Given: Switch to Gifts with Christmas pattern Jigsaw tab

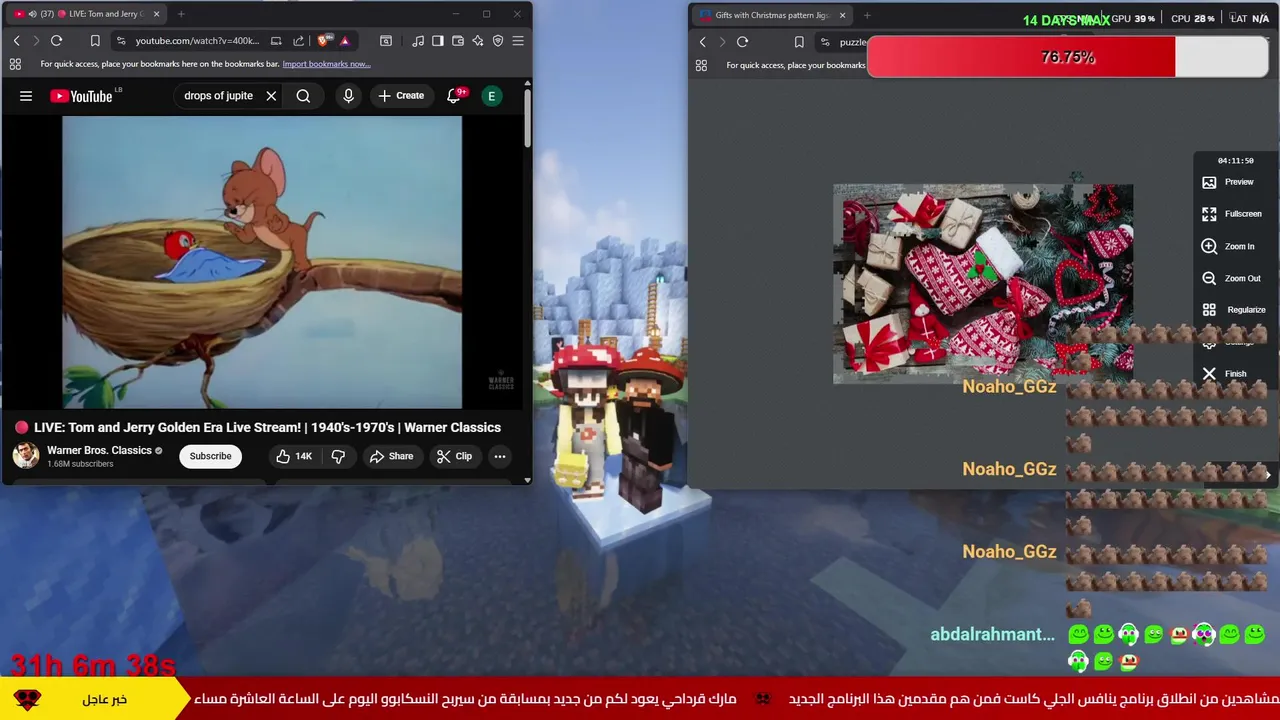Looking at the screenshot, I should [772, 15].
